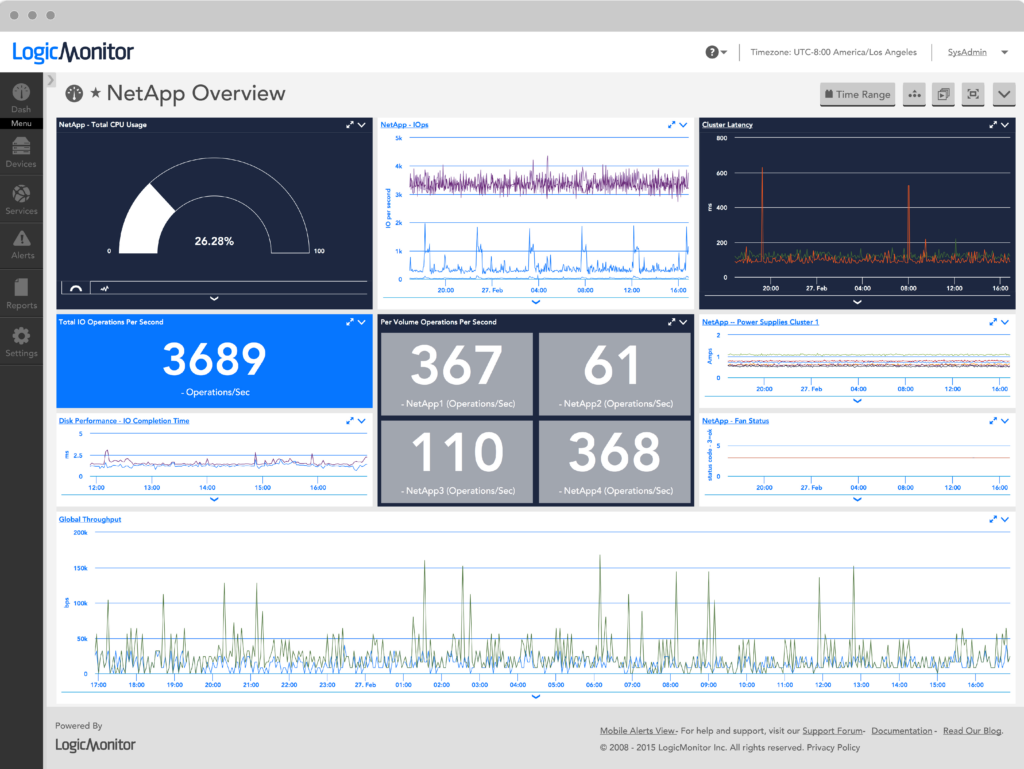Open dashboard options with the dots icon

tap(915, 94)
